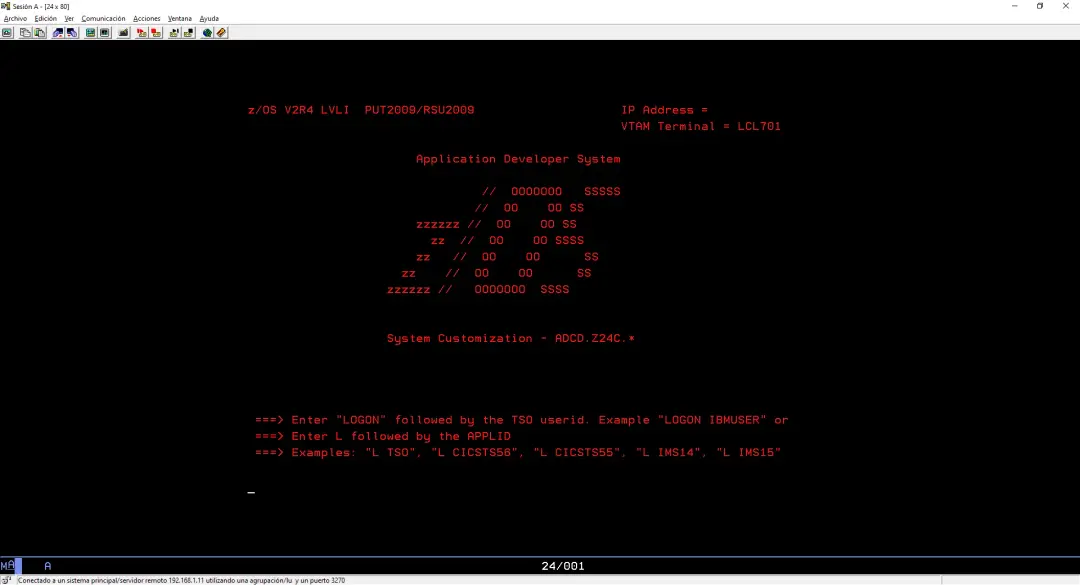This screenshot has width=1080, height=585.
Task: Open the Archivo menu
Action: coord(15,19)
